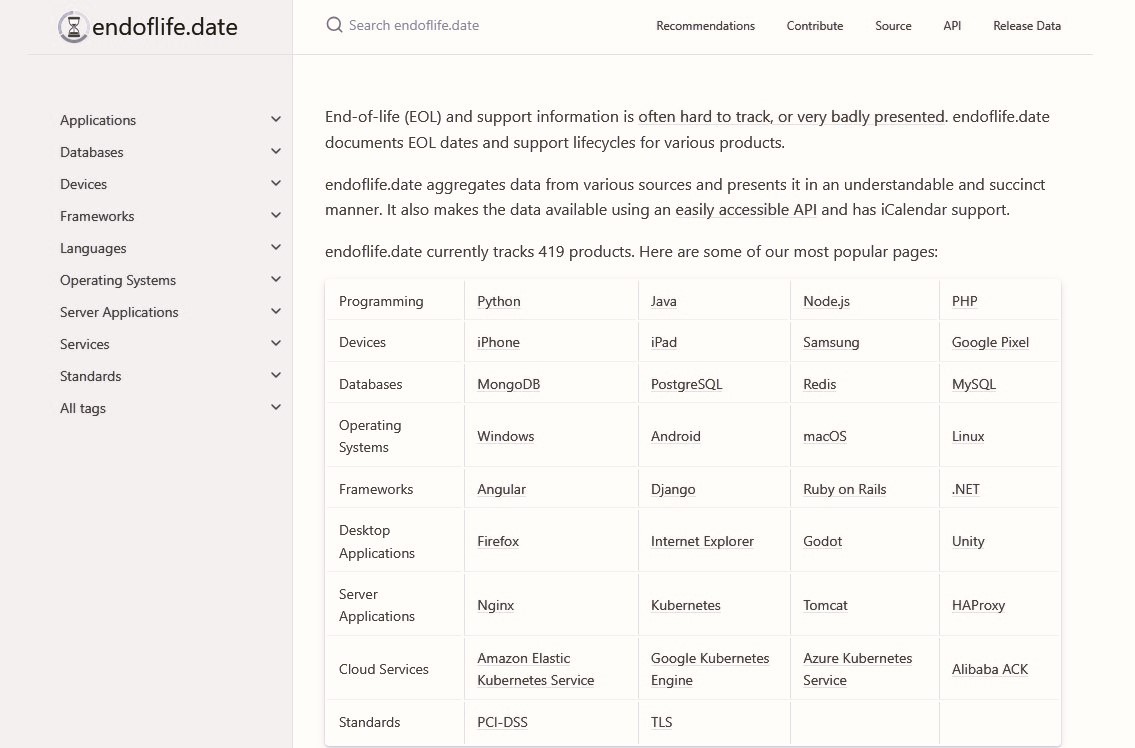Screen dimensions: 1135x748
Task: Expand the Applications sidebar chevron
Action: tap(276, 120)
